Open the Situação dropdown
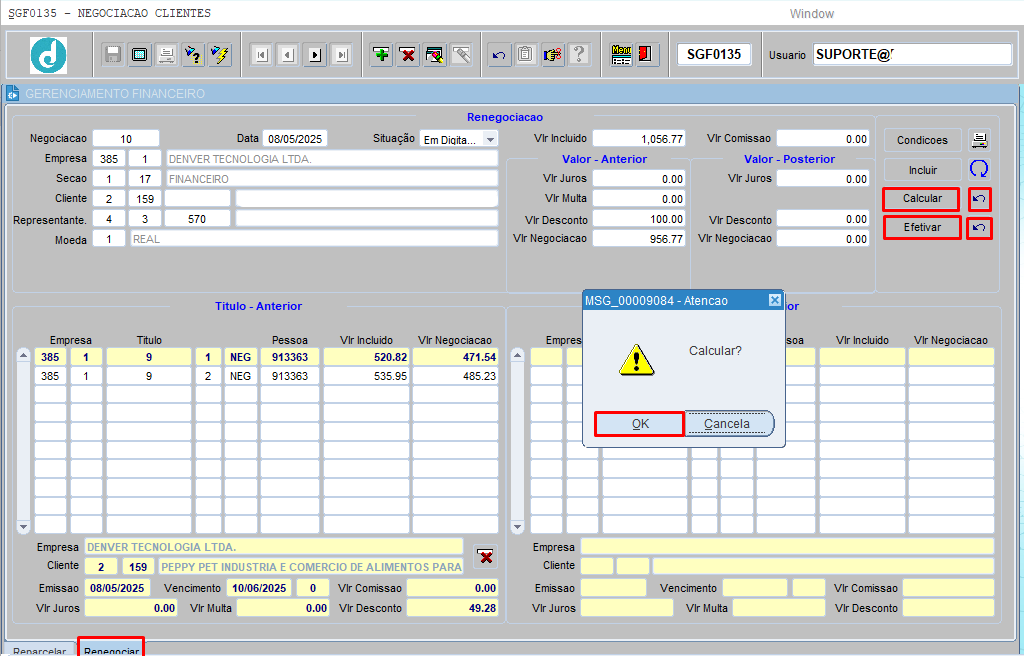This screenshot has width=1024, height=656. pyautogui.click(x=490, y=139)
